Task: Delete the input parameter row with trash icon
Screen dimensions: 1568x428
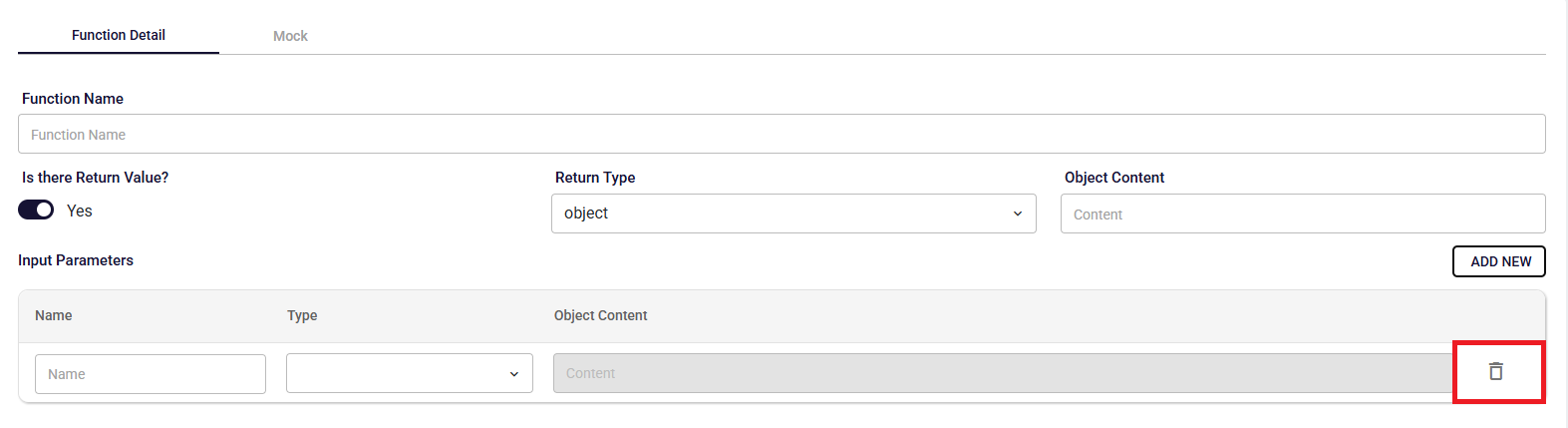Action: [x=1495, y=371]
